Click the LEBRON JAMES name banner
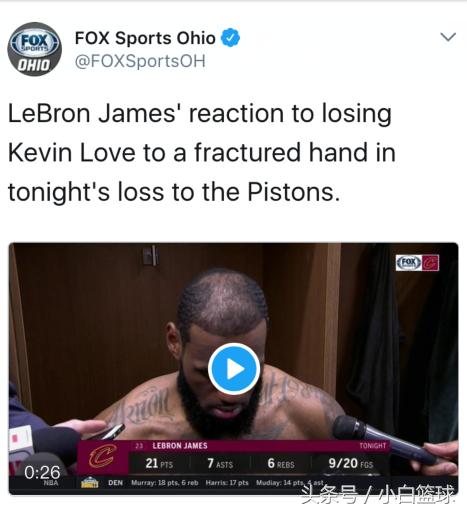 (180, 446)
